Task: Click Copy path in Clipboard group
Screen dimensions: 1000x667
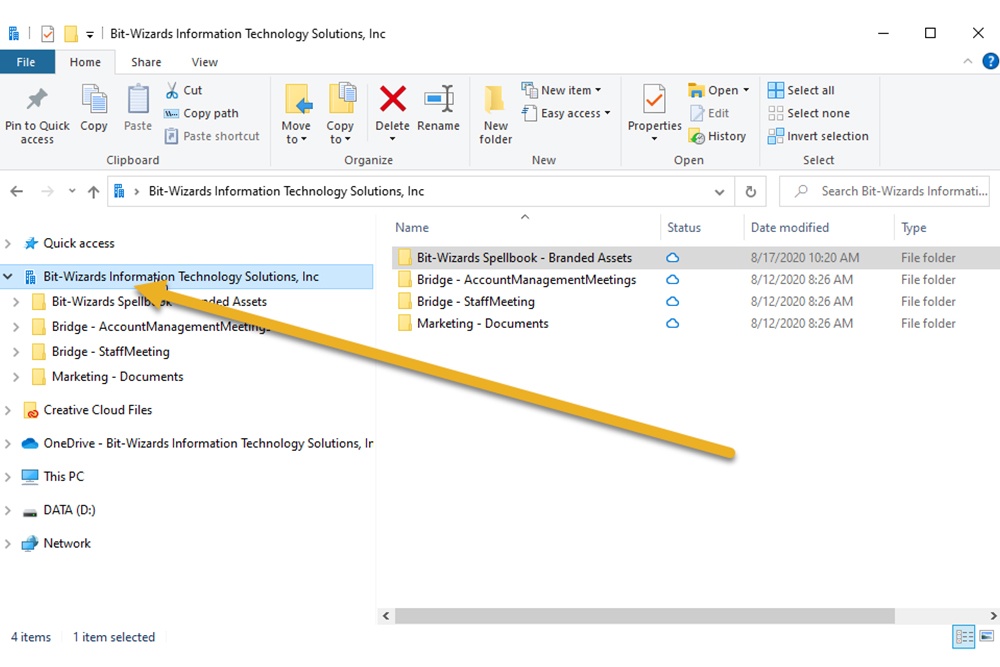Action: tap(202, 114)
